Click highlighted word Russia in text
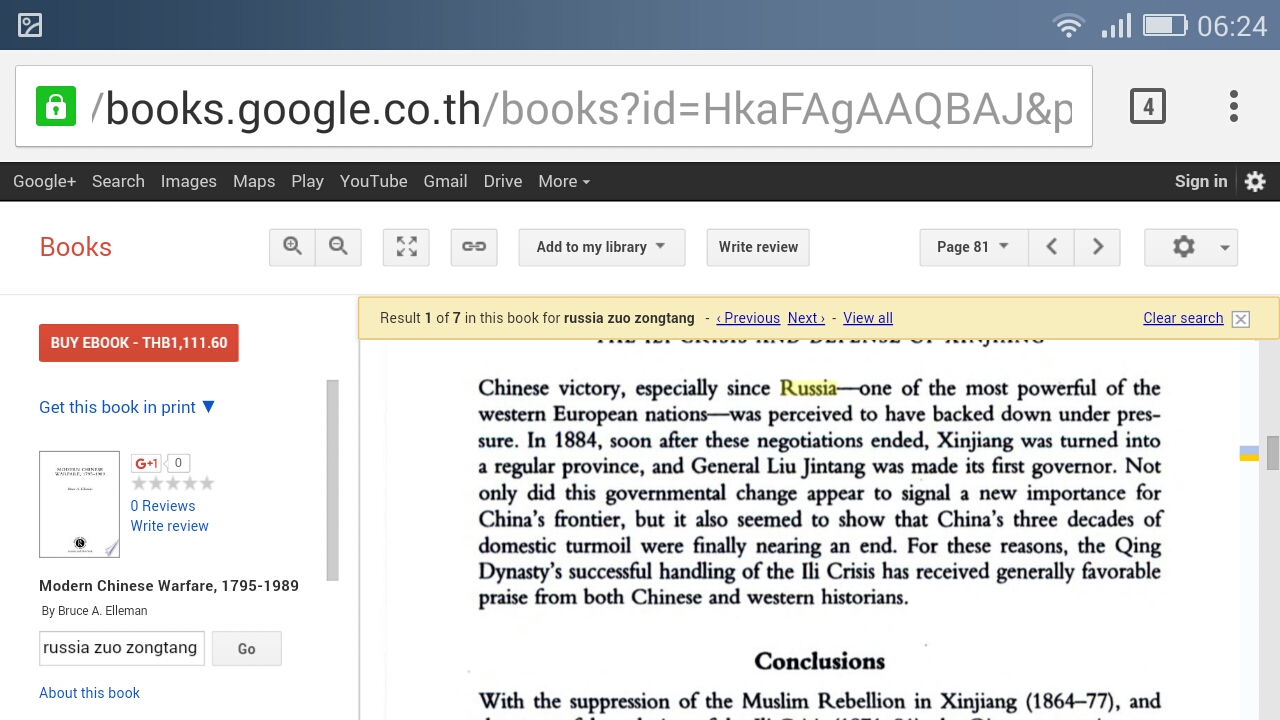Viewport: 1280px width, 720px height. 808,388
